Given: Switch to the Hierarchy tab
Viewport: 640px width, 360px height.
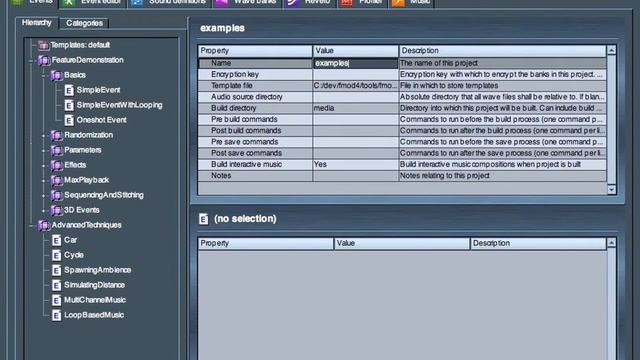Looking at the screenshot, I should coord(37,23).
